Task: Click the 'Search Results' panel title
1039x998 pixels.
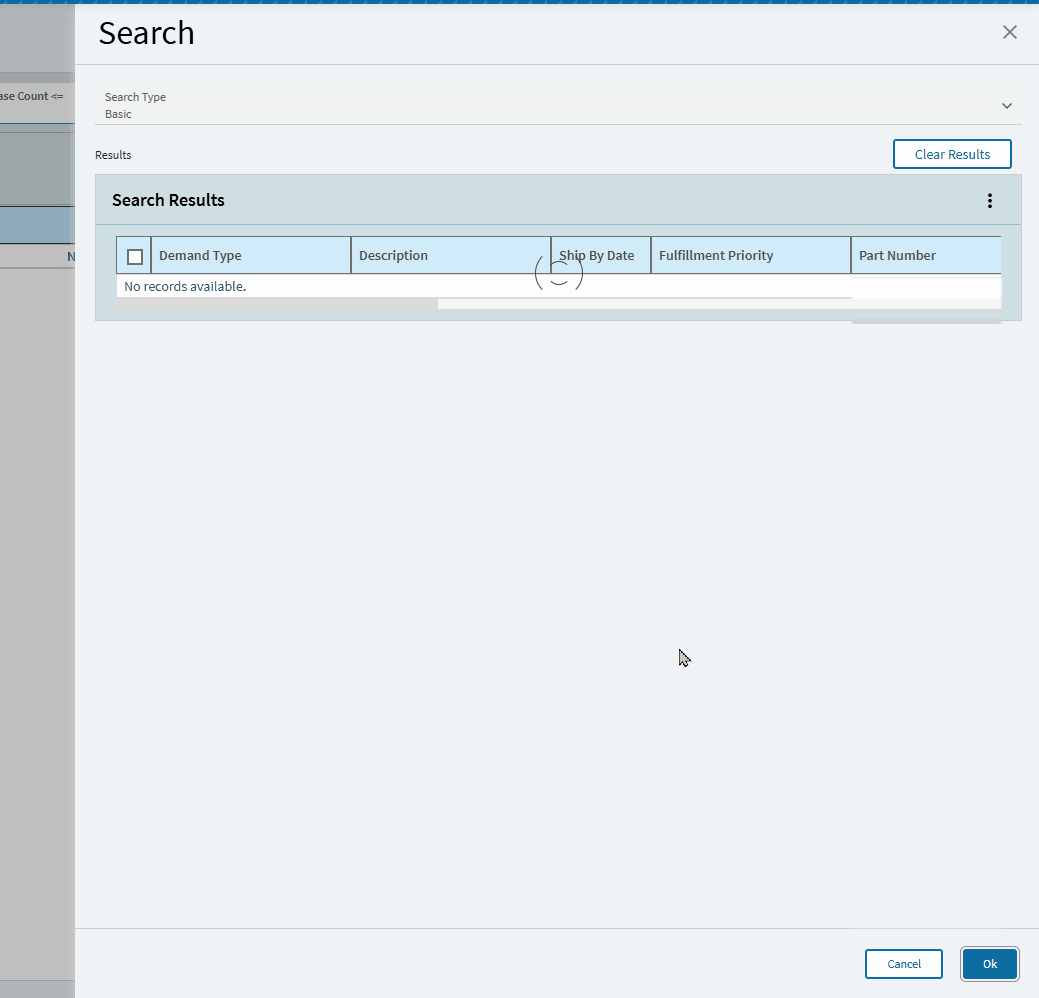Action: pos(168,200)
